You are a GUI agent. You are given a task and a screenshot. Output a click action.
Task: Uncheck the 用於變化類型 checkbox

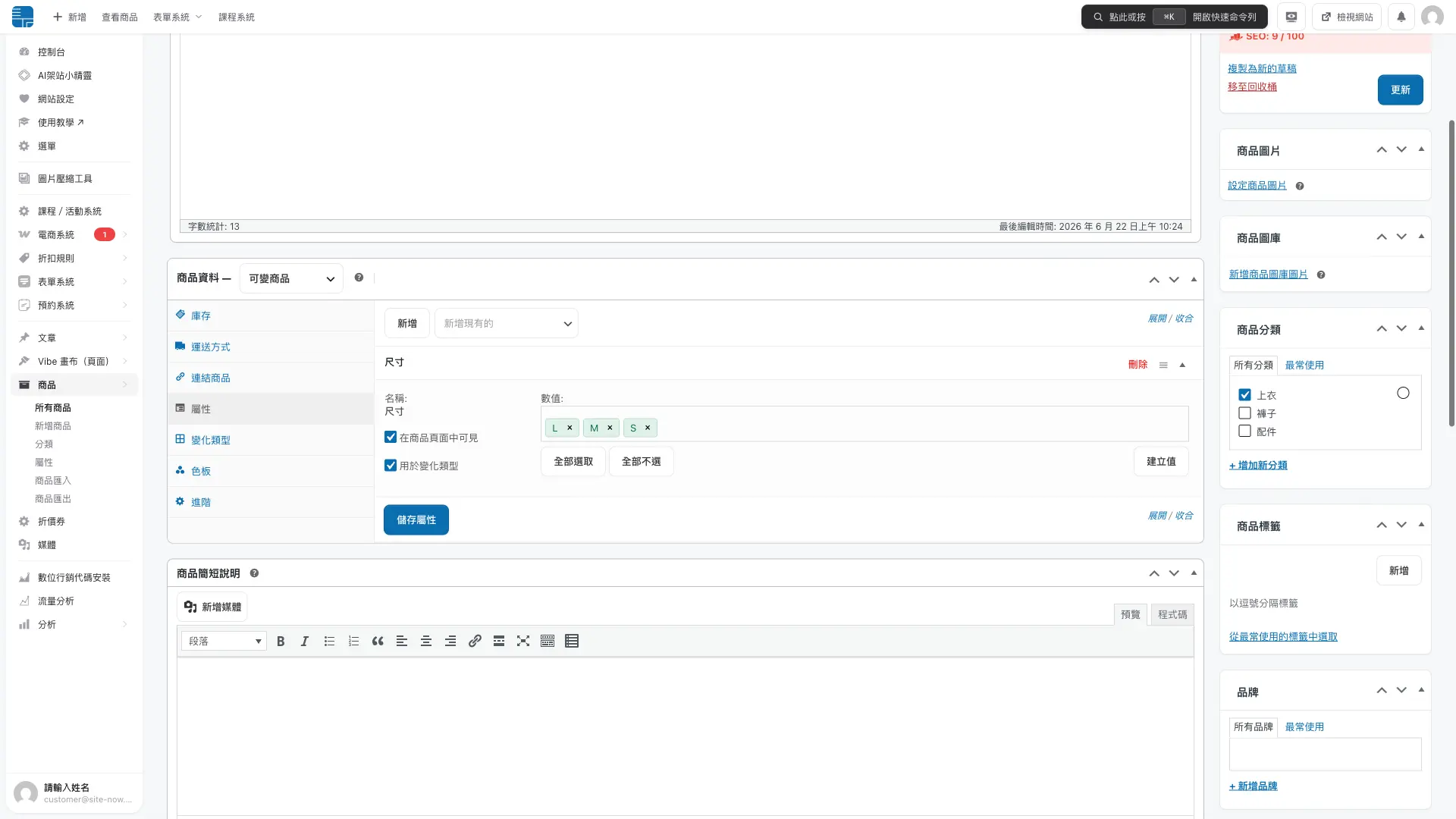coord(391,466)
